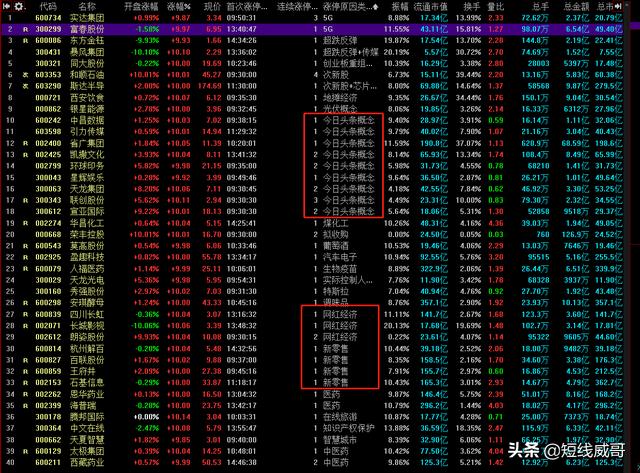Image resolution: width=640 pixels, height=473 pixels.
Task: Sort by the 总手 column header
Action: click(540, 7)
